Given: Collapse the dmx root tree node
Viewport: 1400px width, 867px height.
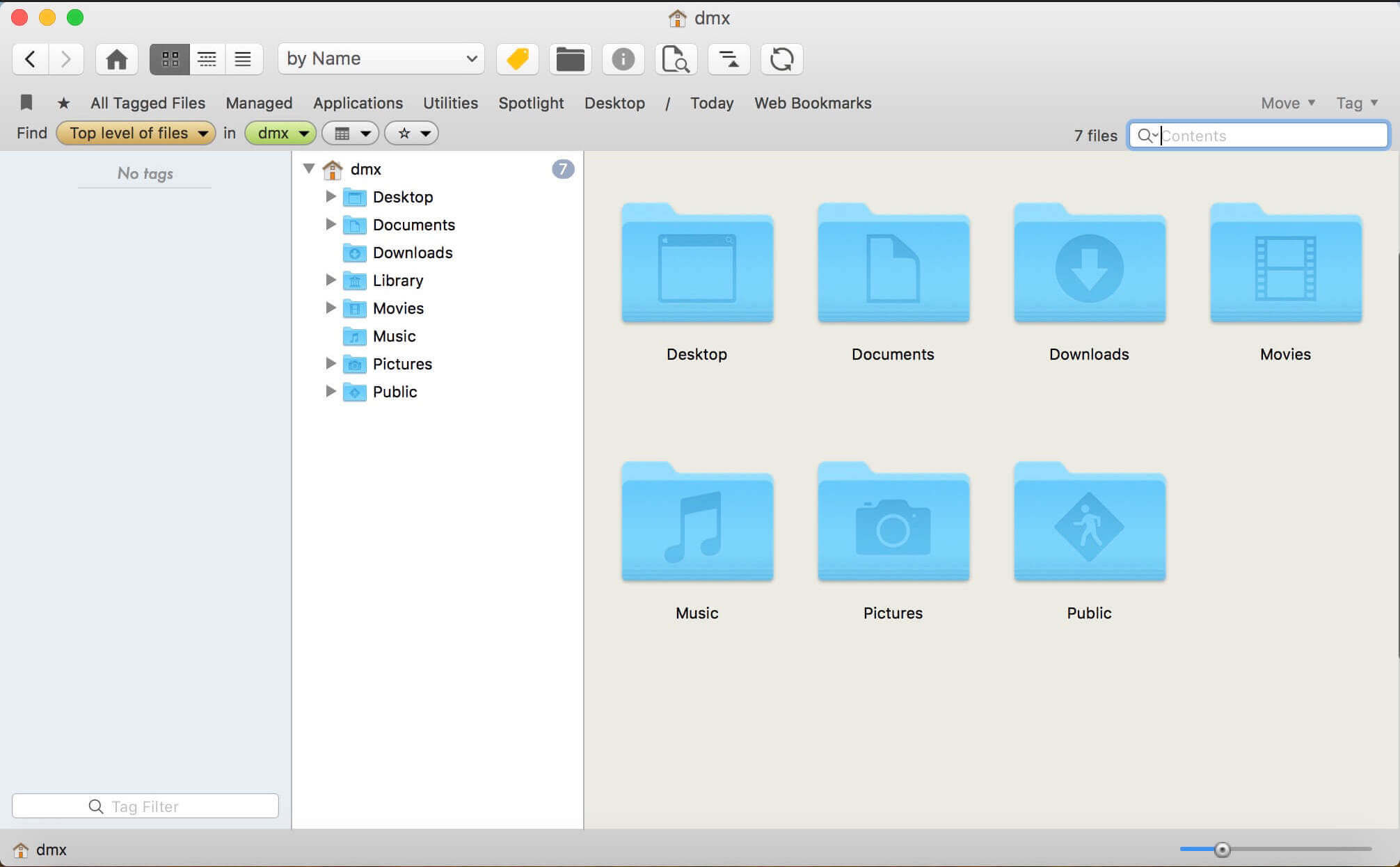Looking at the screenshot, I should pos(309,168).
